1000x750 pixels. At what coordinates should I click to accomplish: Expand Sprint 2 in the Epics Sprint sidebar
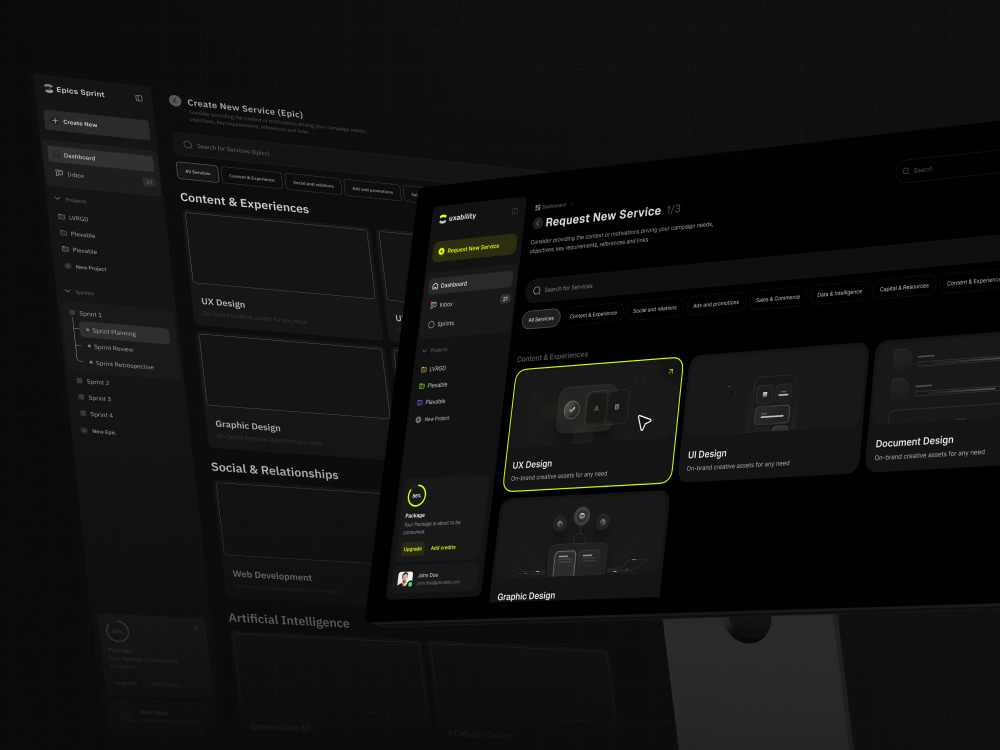(x=93, y=382)
